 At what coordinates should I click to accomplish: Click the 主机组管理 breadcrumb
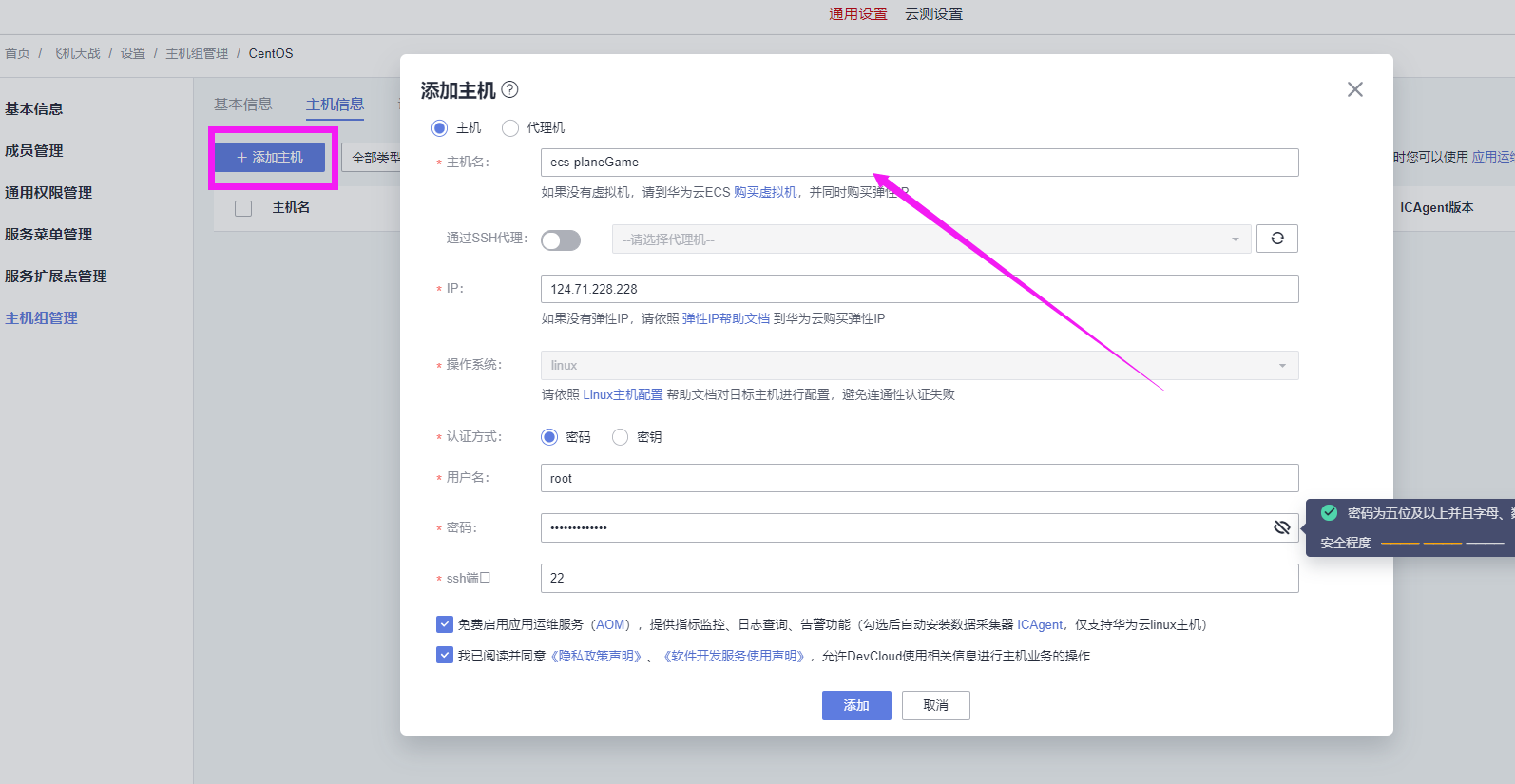coord(197,53)
